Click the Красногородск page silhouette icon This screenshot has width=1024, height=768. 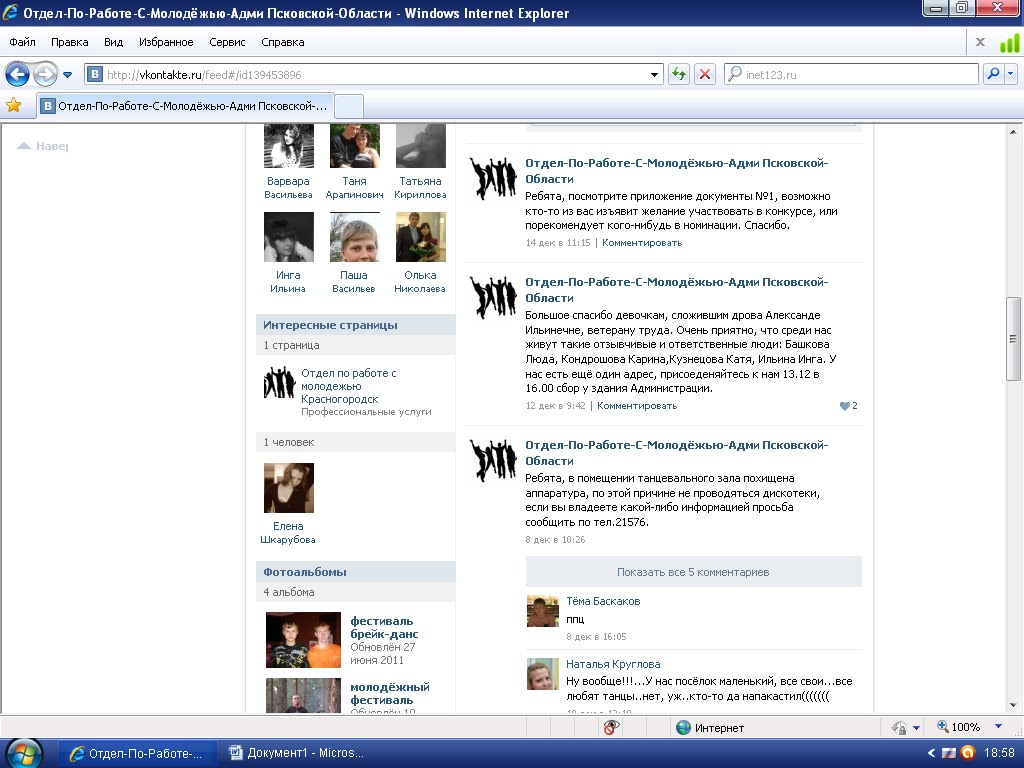click(x=280, y=383)
